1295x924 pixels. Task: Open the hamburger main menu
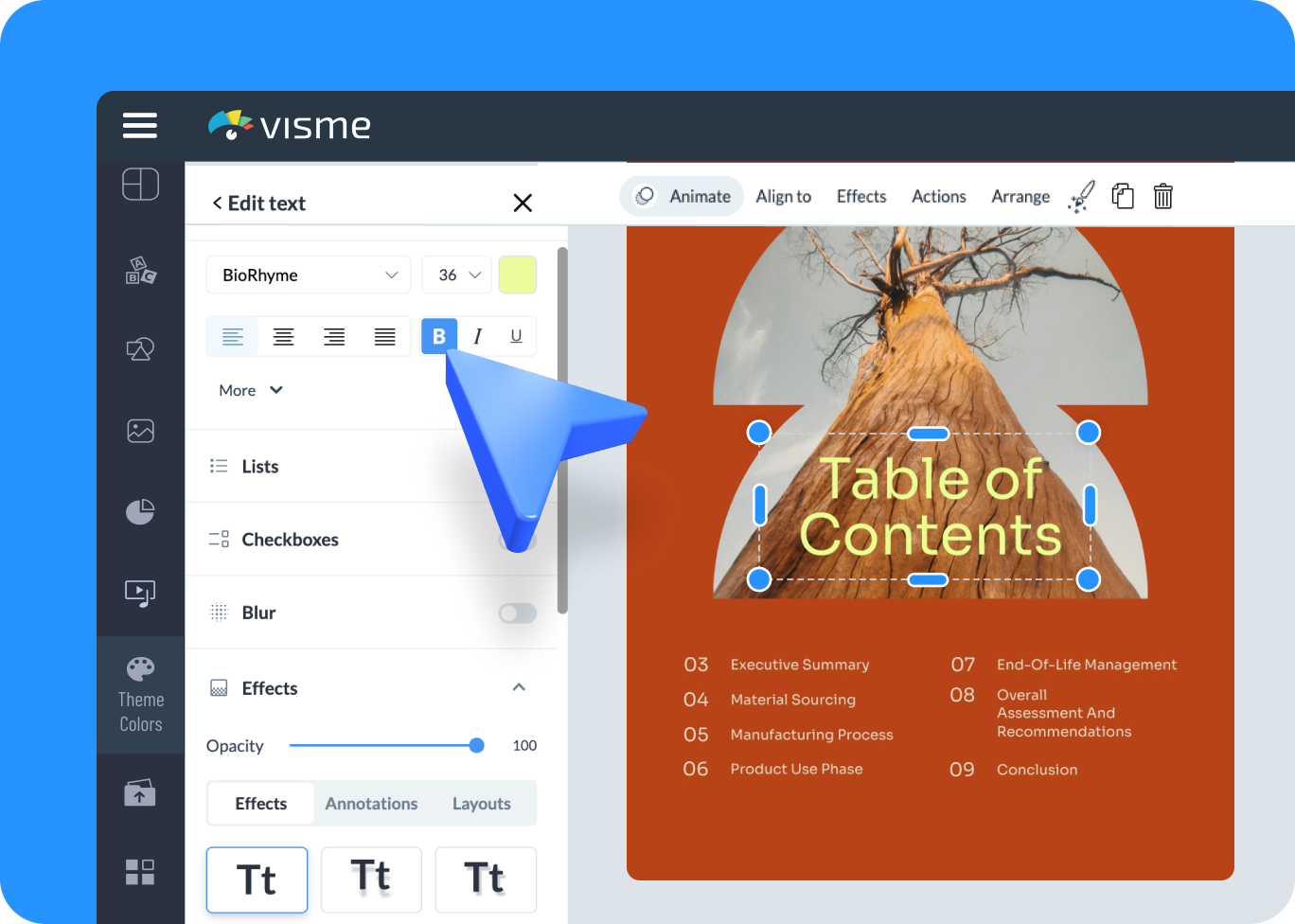(x=140, y=126)
